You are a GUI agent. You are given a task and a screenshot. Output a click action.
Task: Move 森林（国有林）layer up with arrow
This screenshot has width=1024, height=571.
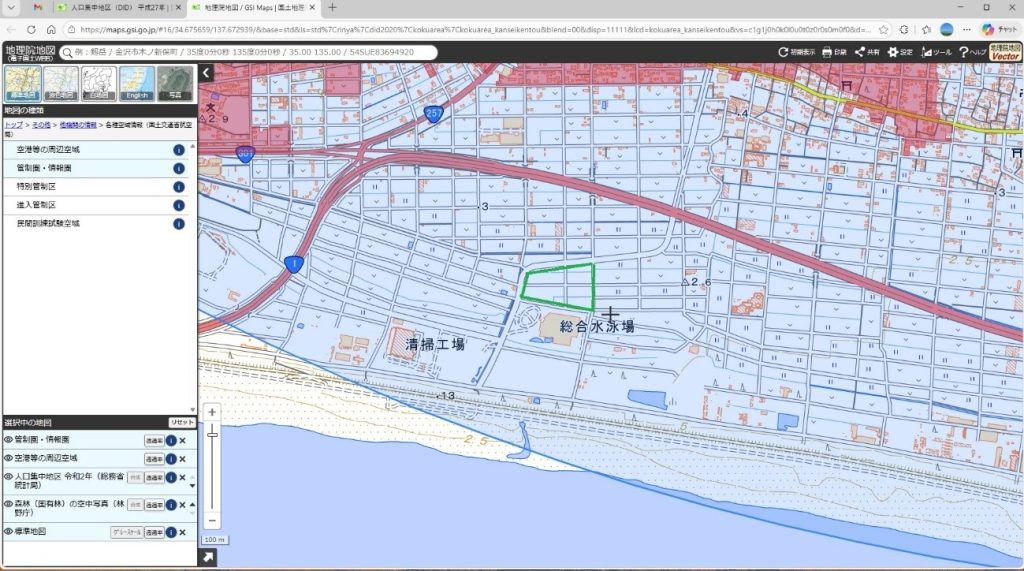click(x=193, y=504)
